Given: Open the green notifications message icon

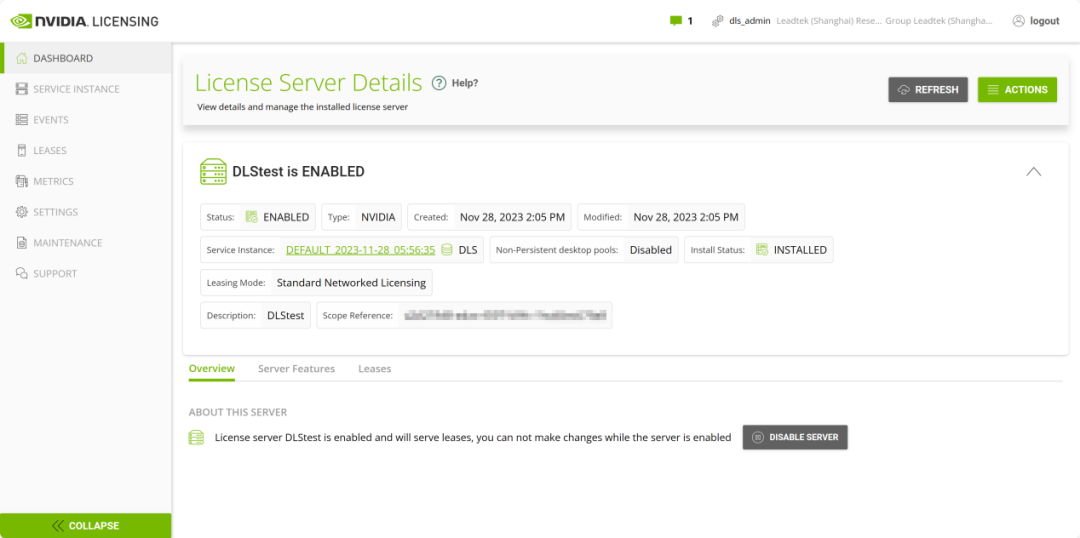Looking at the screenshot, I should click(x=676, y=21).
